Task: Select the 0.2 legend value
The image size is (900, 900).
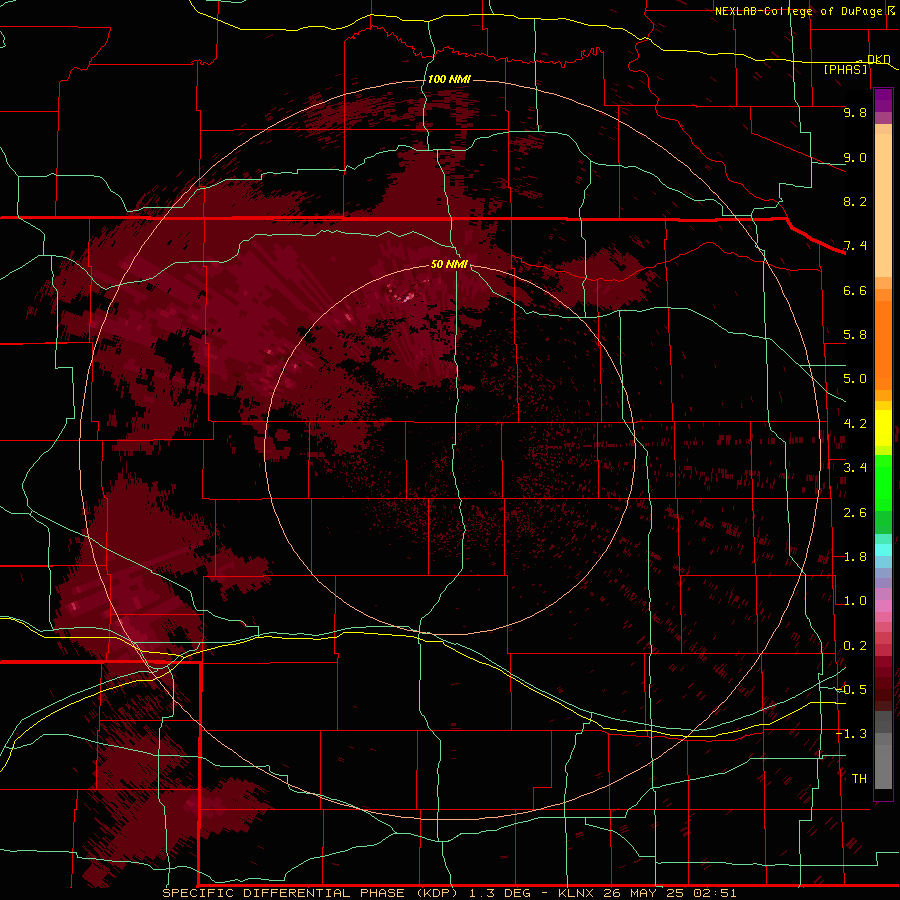Action: 855,646
